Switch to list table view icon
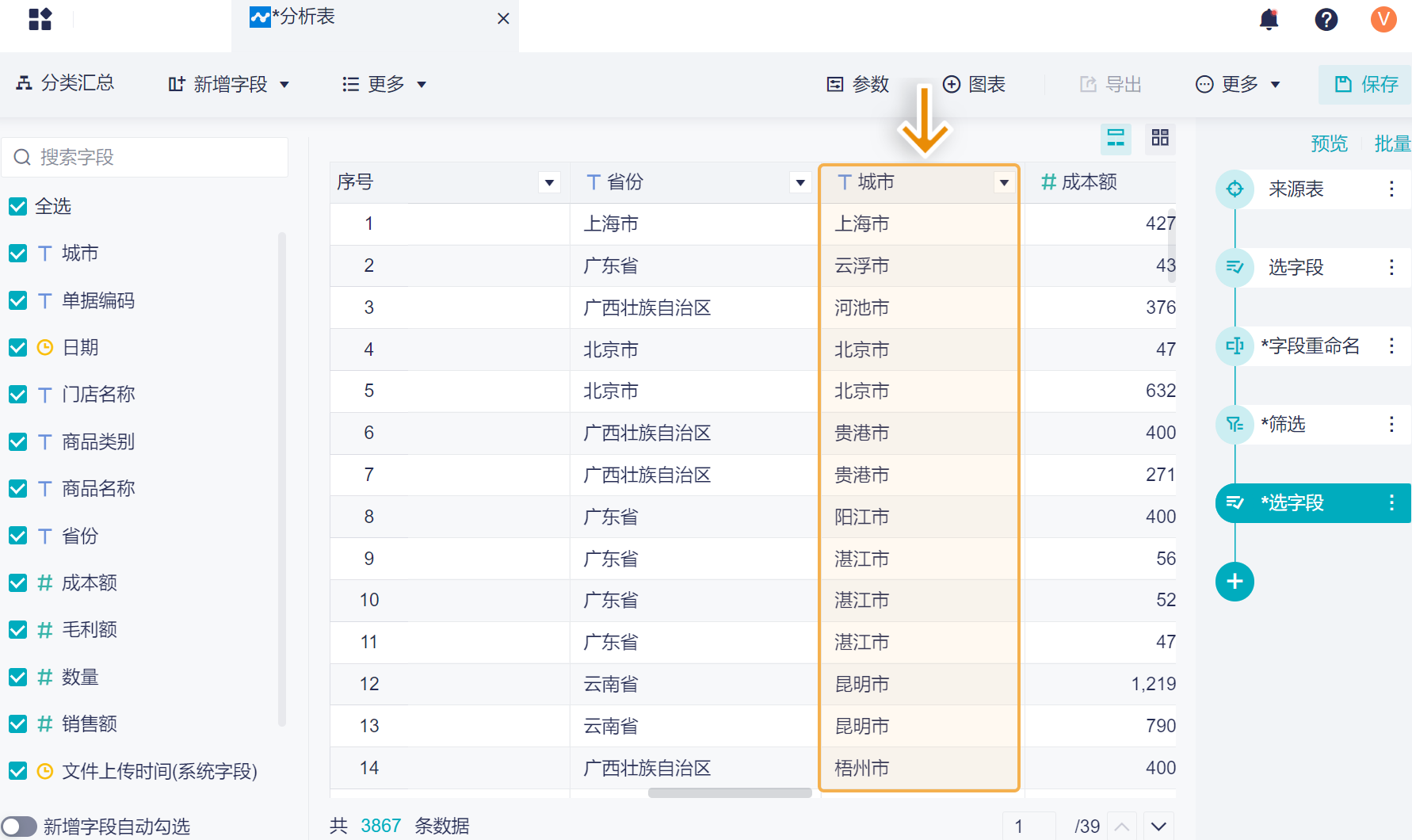Viewport: 1412px width, 840px height. (1116, 138)
